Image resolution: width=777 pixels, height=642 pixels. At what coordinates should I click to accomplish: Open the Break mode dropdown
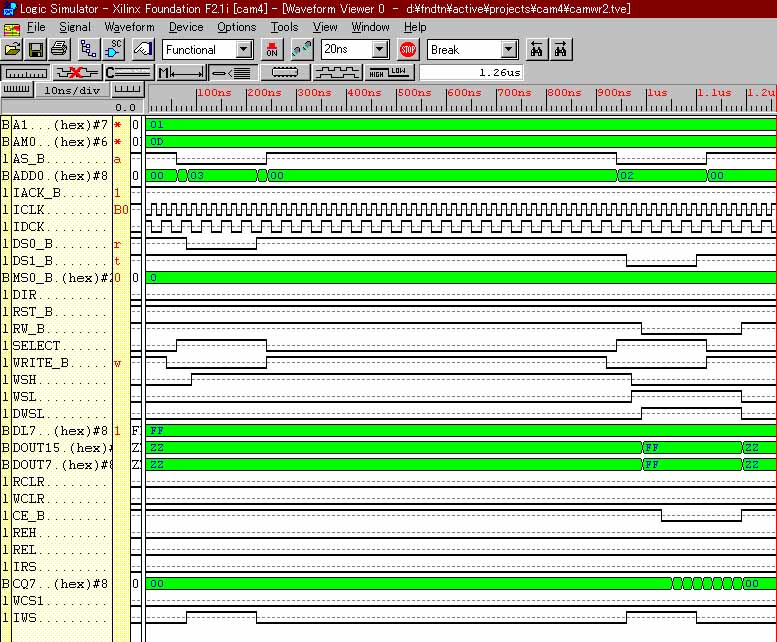pos(508,49)
